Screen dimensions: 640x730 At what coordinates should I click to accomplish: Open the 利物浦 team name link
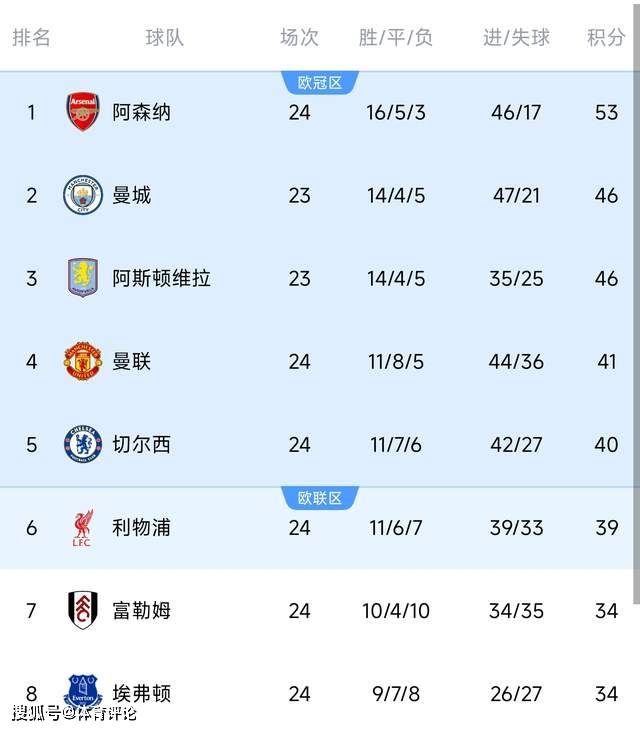point(141,527)
